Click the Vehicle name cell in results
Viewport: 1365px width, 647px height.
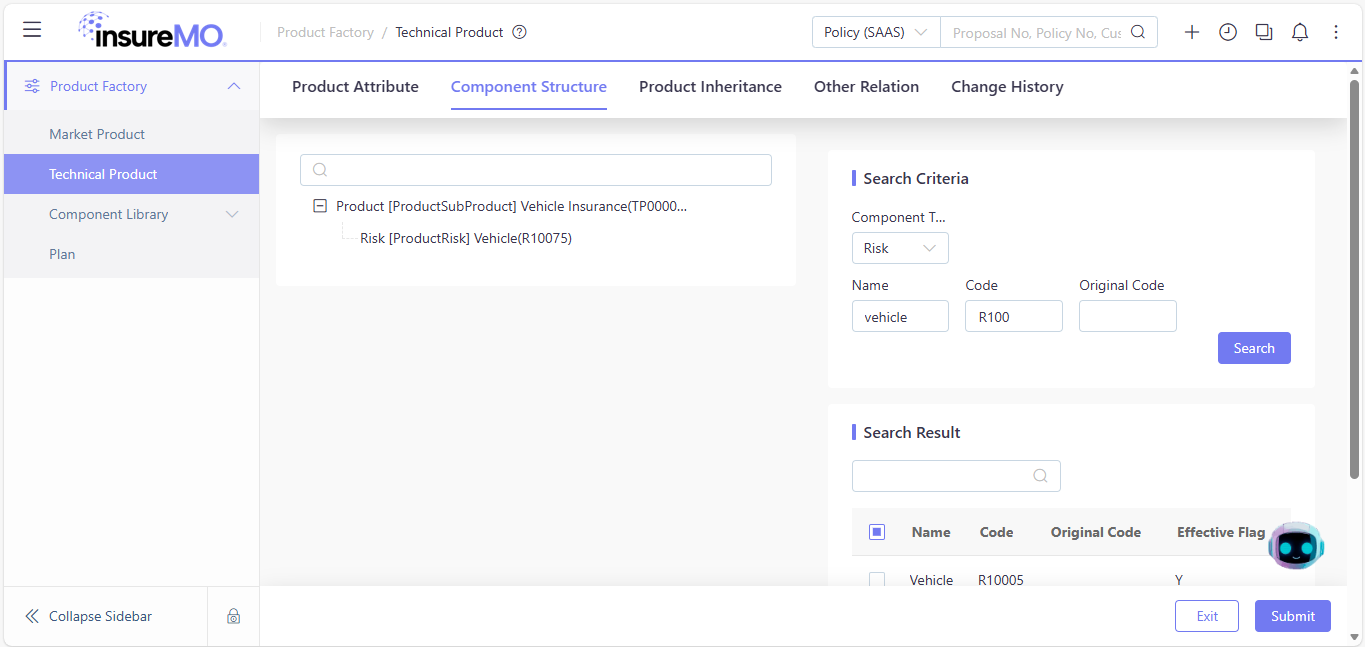click(x=931, y=580)
